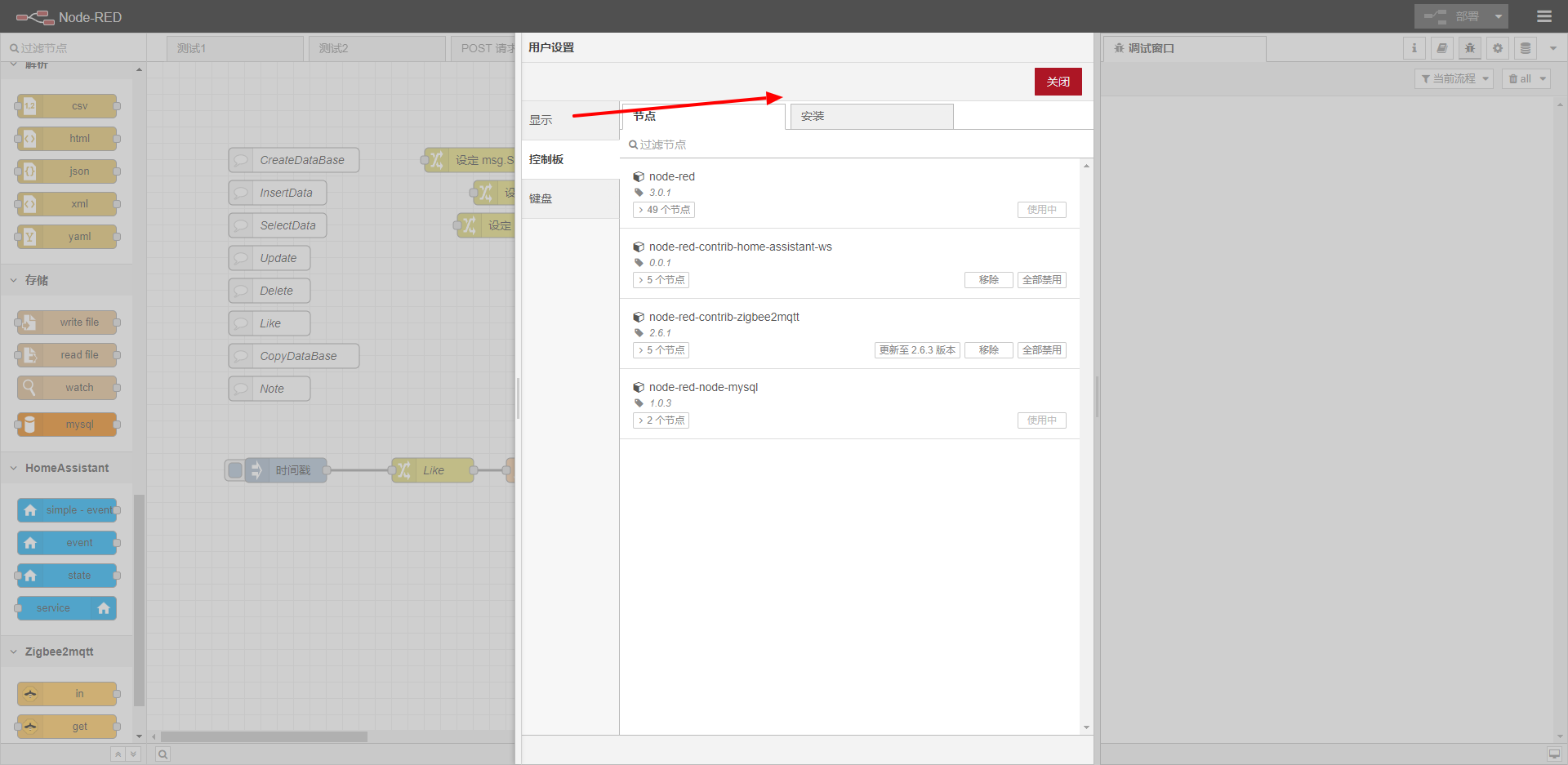Screen dimensions: 1568x765
Task: Focus the palette filter nodes search
Action: [x=73, y=48]
